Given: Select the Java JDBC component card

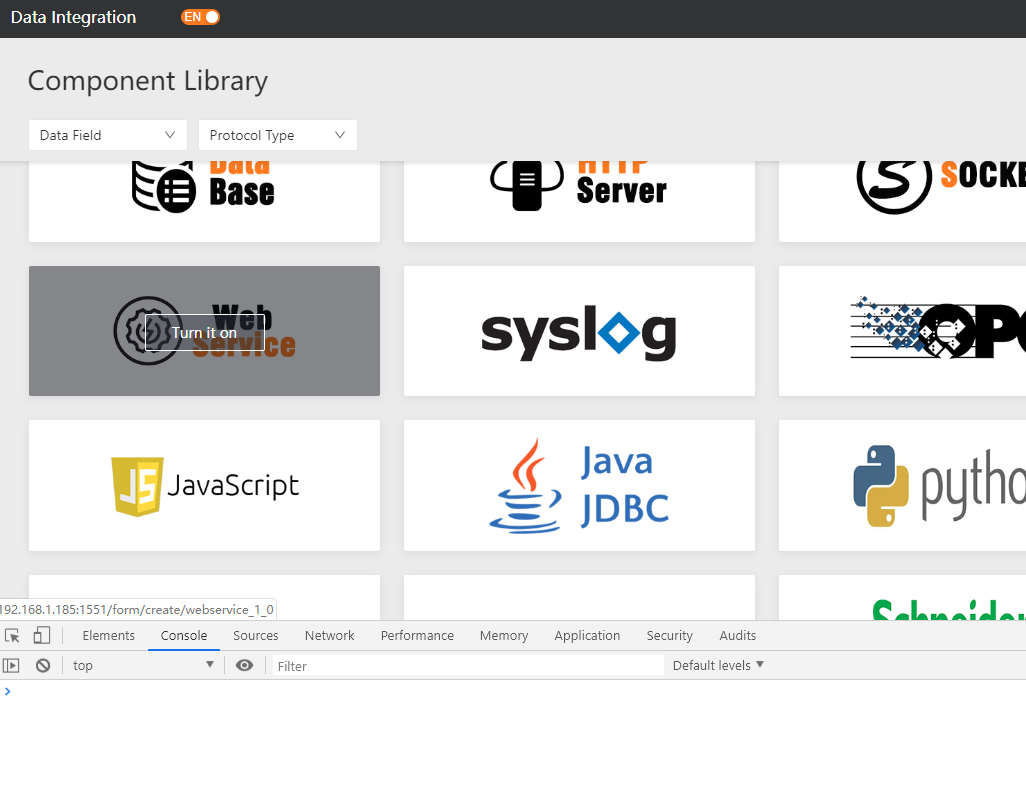Looking at the screenshot, I should (579, 485).
